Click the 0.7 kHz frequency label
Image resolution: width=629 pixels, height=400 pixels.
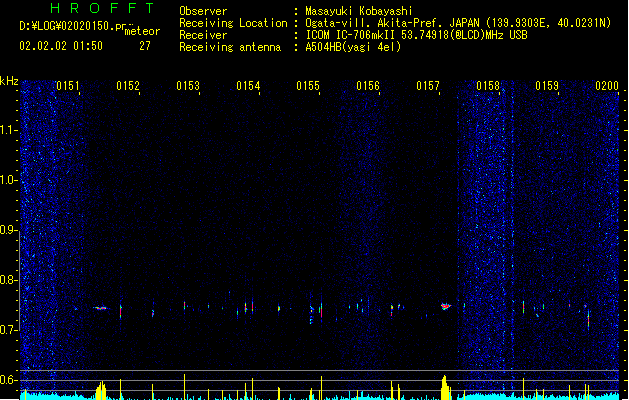tap(8, 330)
